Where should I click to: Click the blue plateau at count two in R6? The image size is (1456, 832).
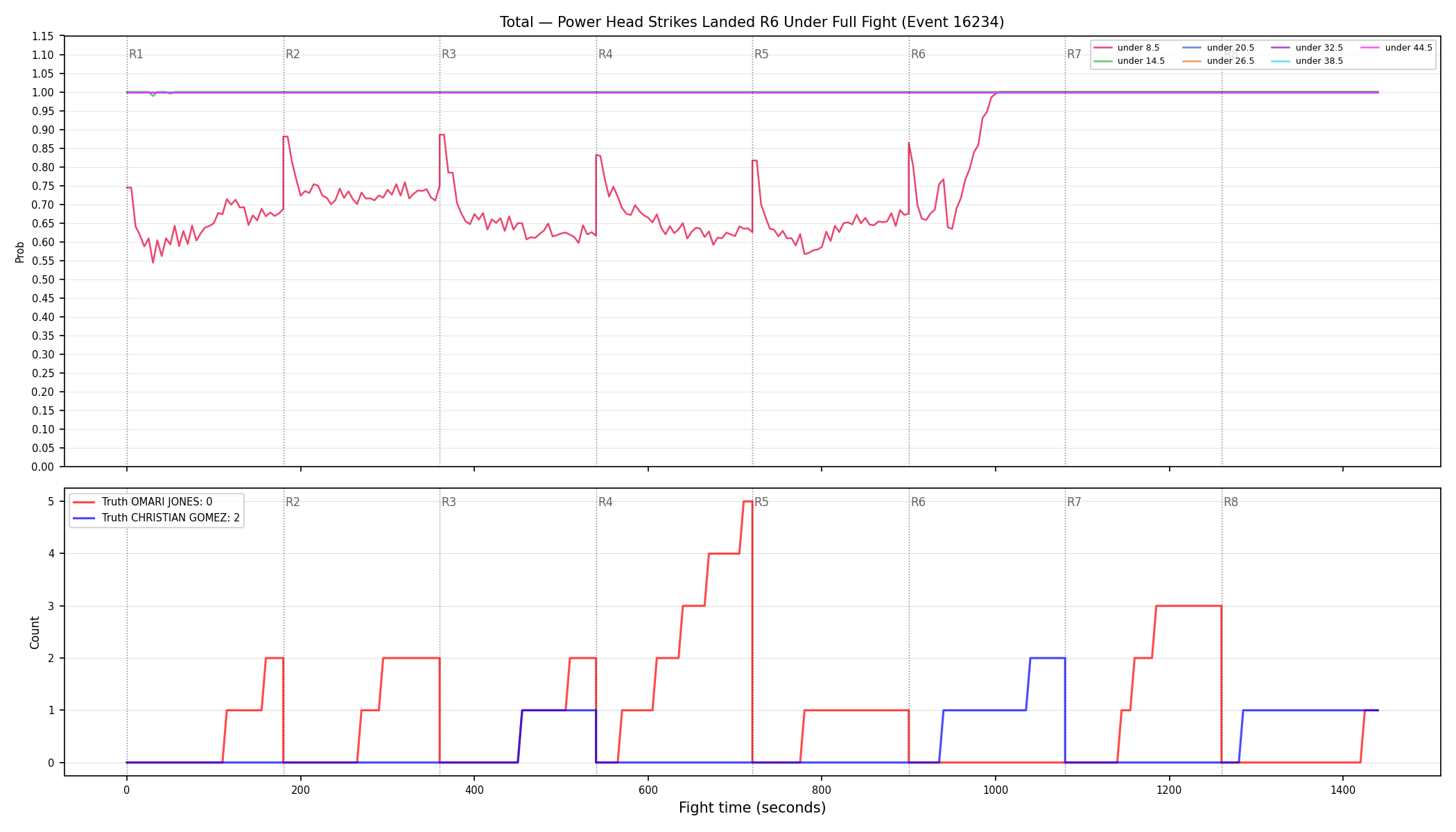[x=1048, y=658]
